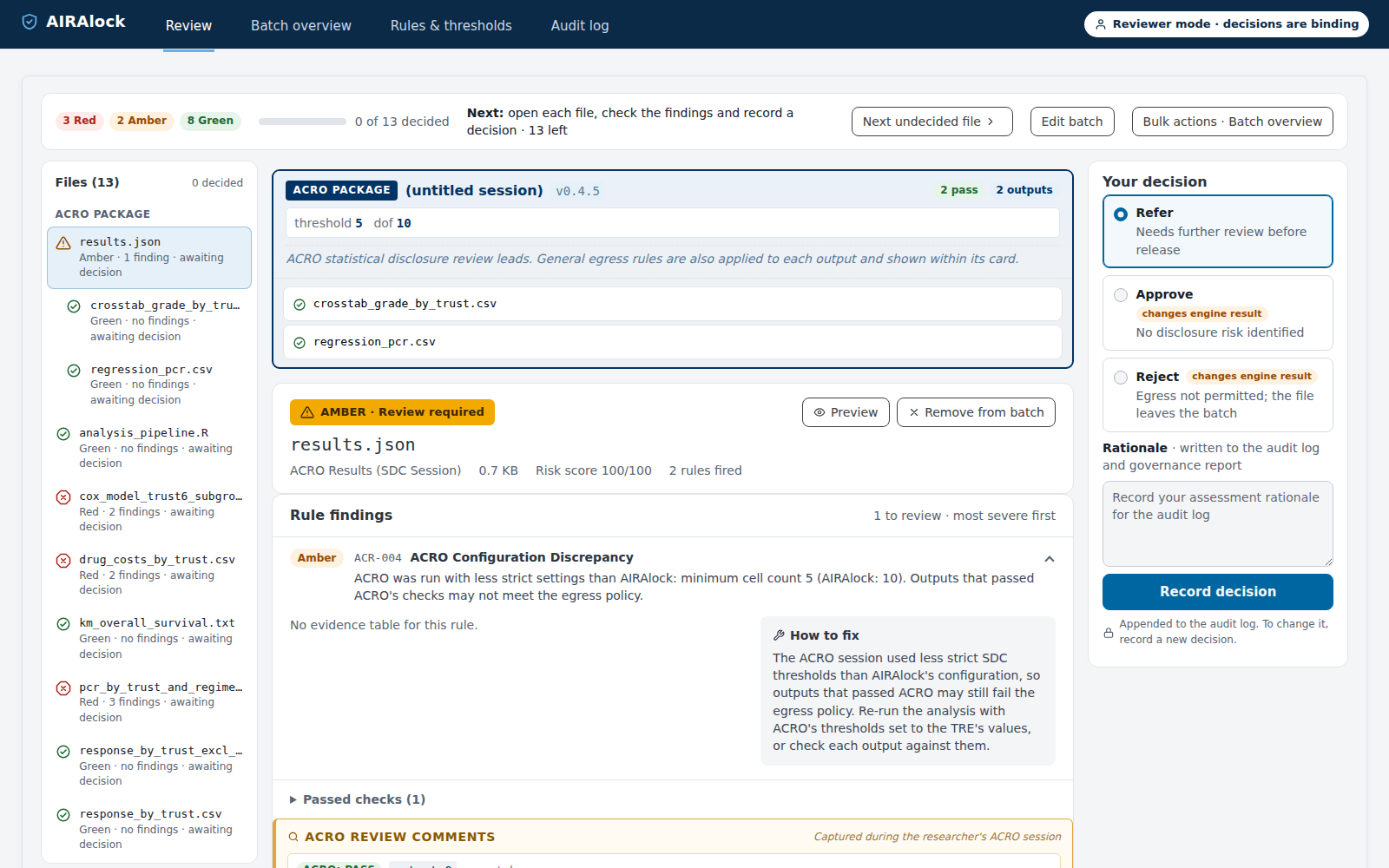Click the AIRAlock shield logo icon
The height and width of the screenshot is (868, 1389).
(x=30, y=22)
